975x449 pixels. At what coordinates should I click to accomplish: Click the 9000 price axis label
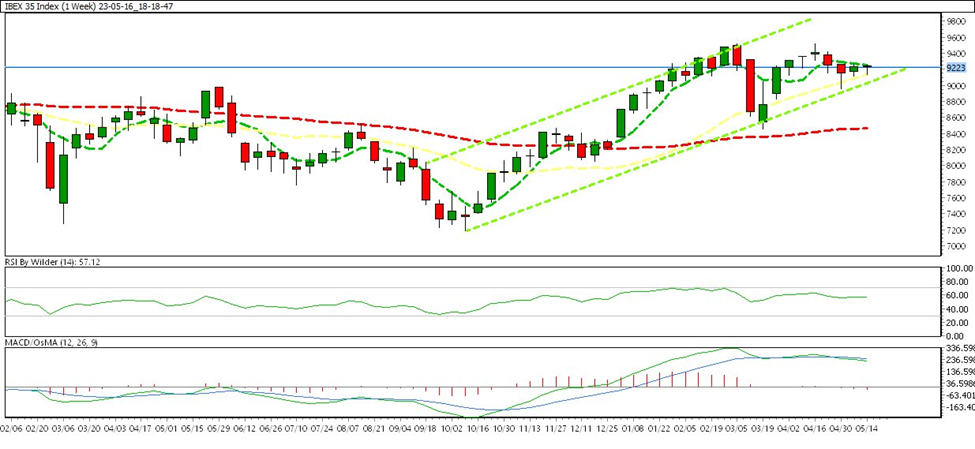pyautogui.click(x=956, y=86)
